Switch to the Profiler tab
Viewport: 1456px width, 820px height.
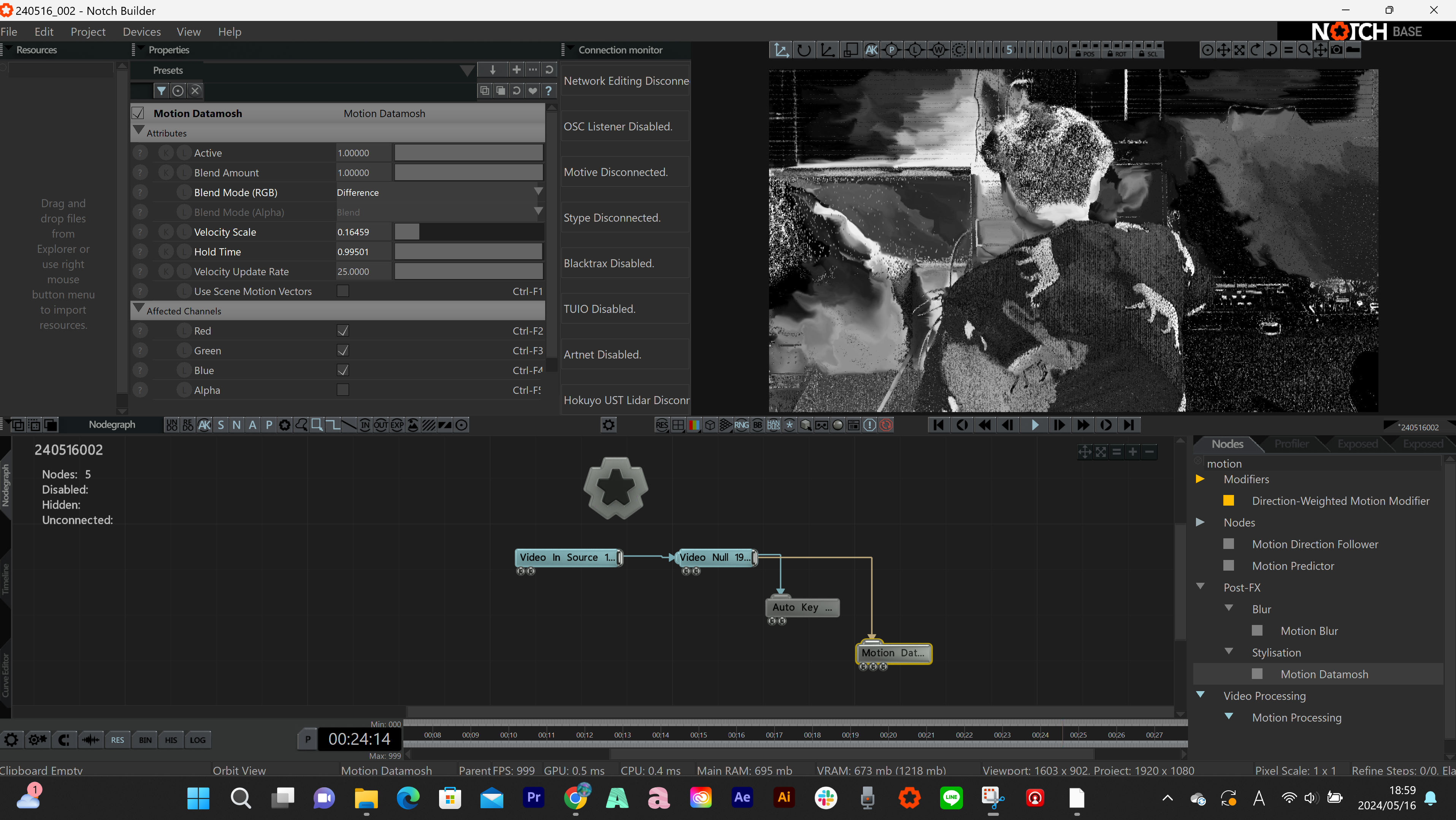[1291, 444]
